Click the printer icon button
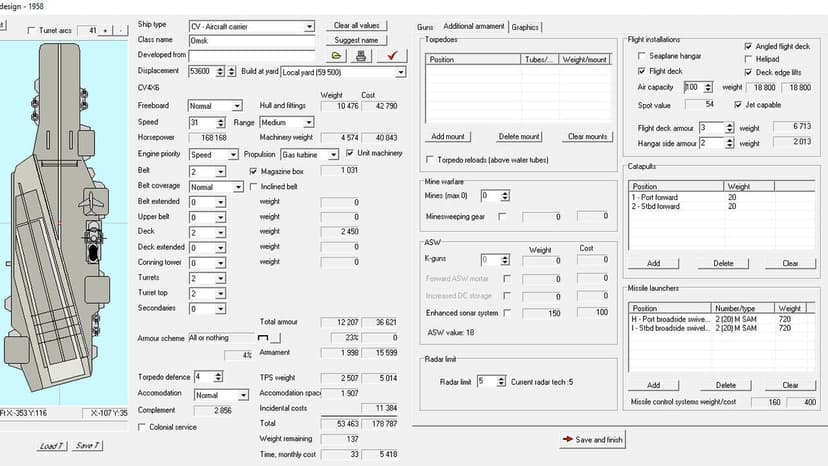Screen dimensions: 828x466 (x=361, y=55)
